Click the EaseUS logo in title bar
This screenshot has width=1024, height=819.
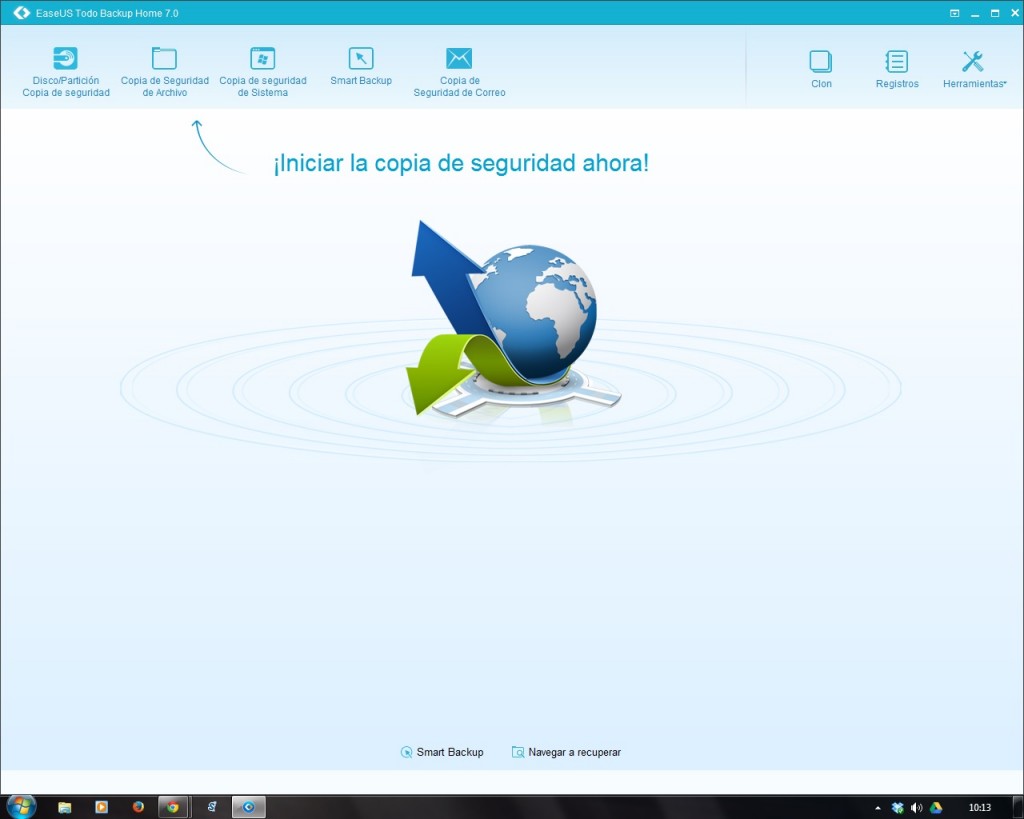click(x=21, y=13)
